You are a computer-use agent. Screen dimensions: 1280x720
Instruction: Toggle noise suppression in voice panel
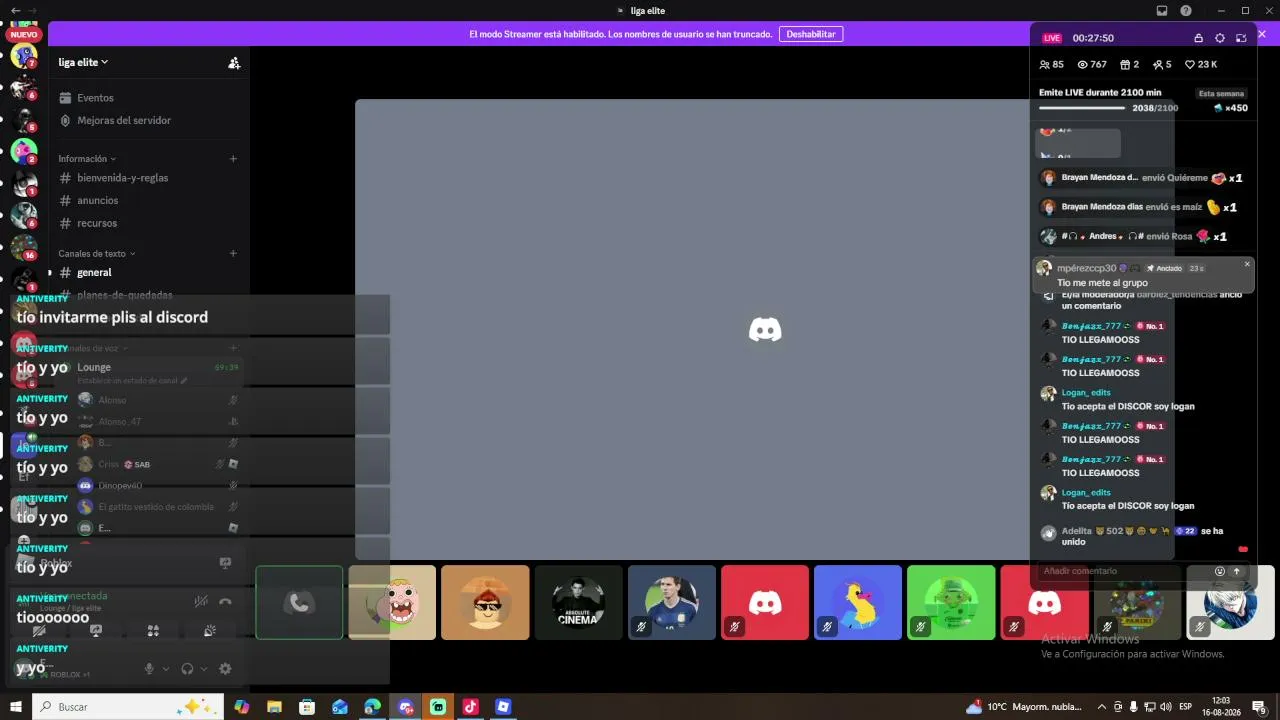(201, 601)
